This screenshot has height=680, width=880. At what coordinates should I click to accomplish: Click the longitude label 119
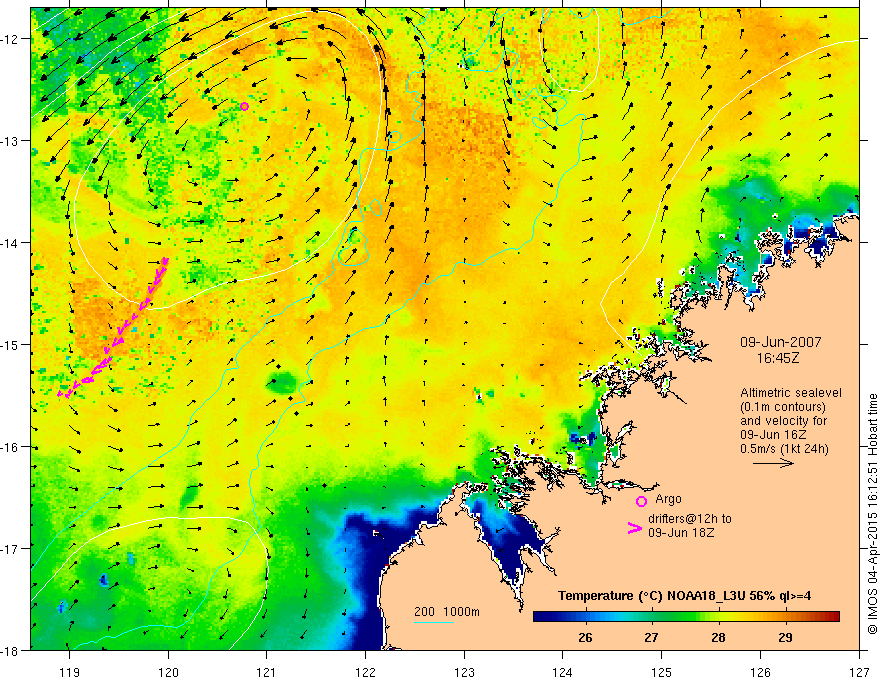tap(69, 672)
